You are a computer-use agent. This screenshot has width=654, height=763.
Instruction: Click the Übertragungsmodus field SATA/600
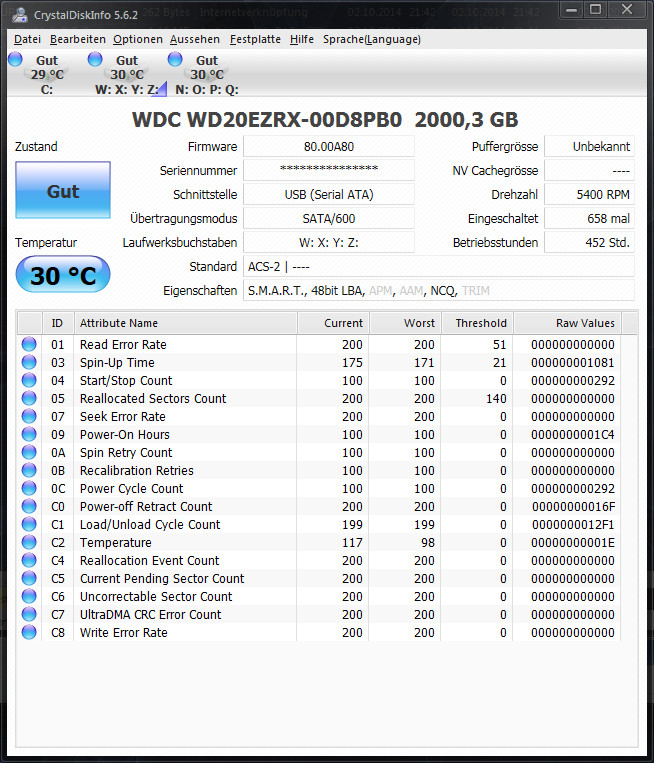329,218
